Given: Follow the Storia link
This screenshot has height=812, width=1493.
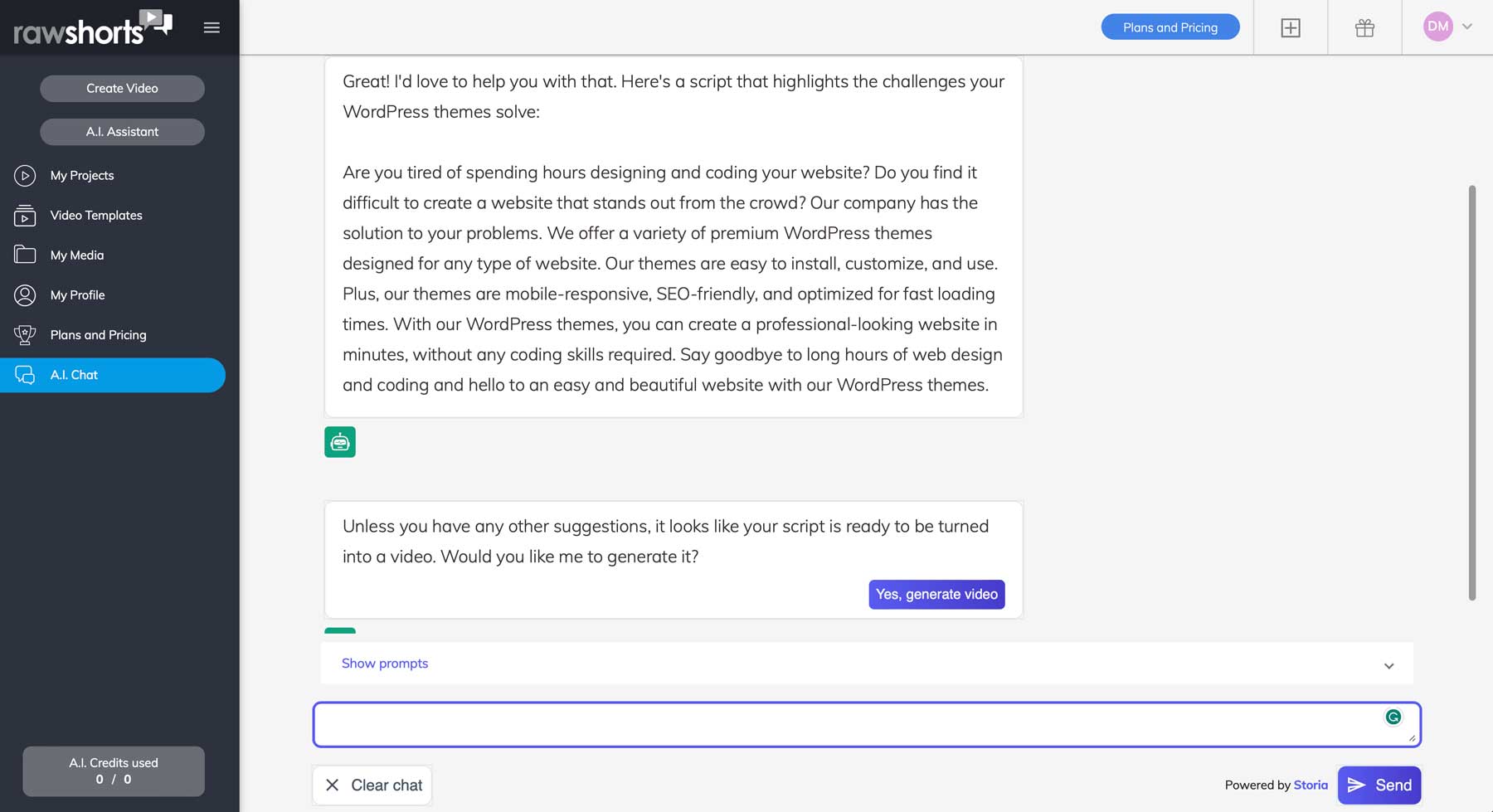Looking at the screenshot, I should (1311, 785).
